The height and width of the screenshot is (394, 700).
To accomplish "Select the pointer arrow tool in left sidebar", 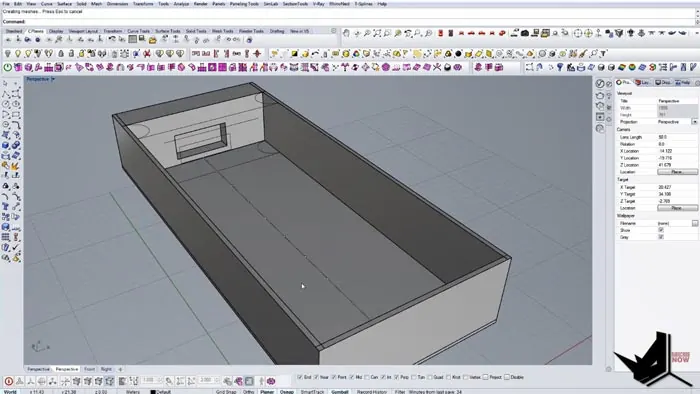I will [5, 83].
